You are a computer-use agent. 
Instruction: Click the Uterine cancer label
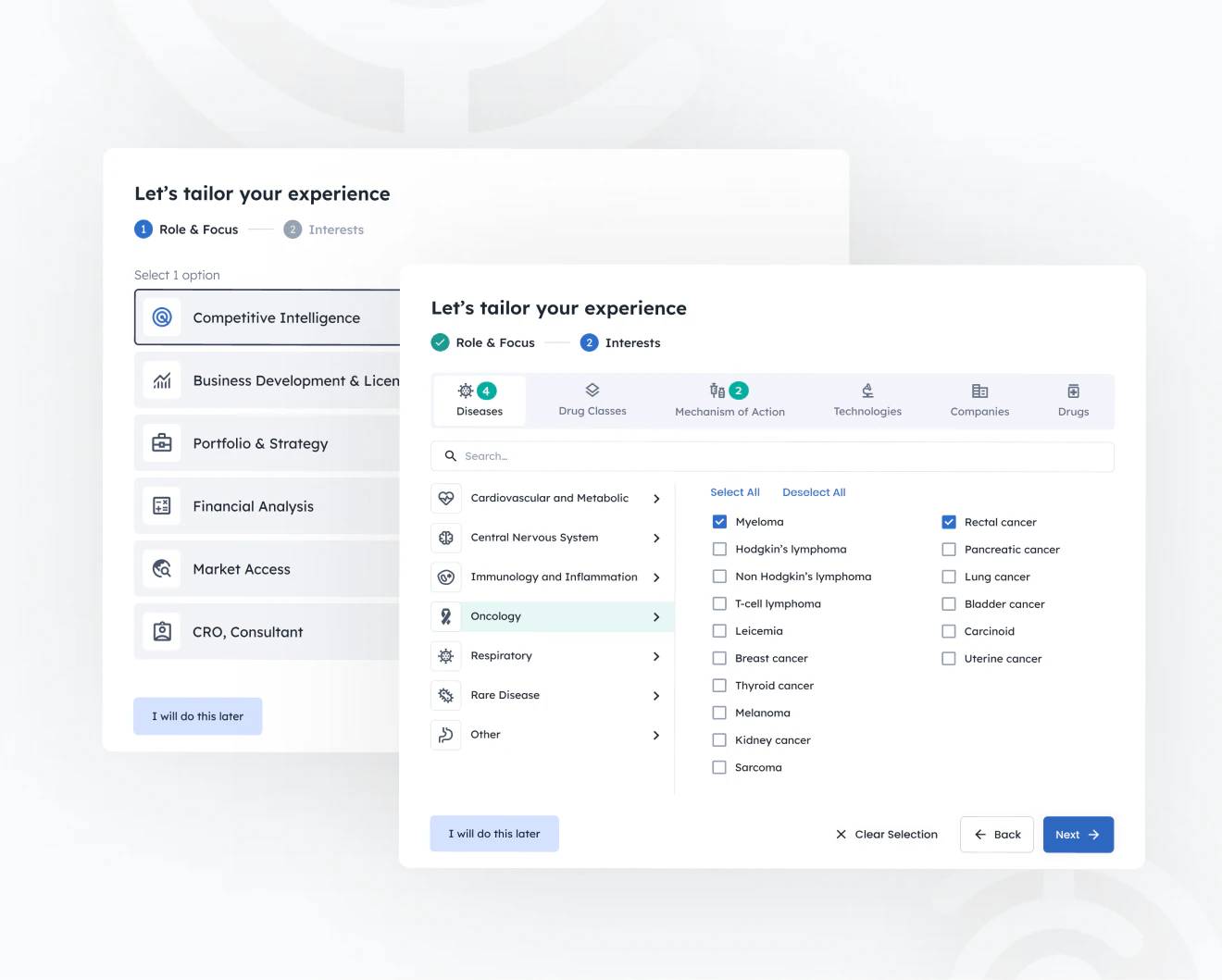point(1003,659)
